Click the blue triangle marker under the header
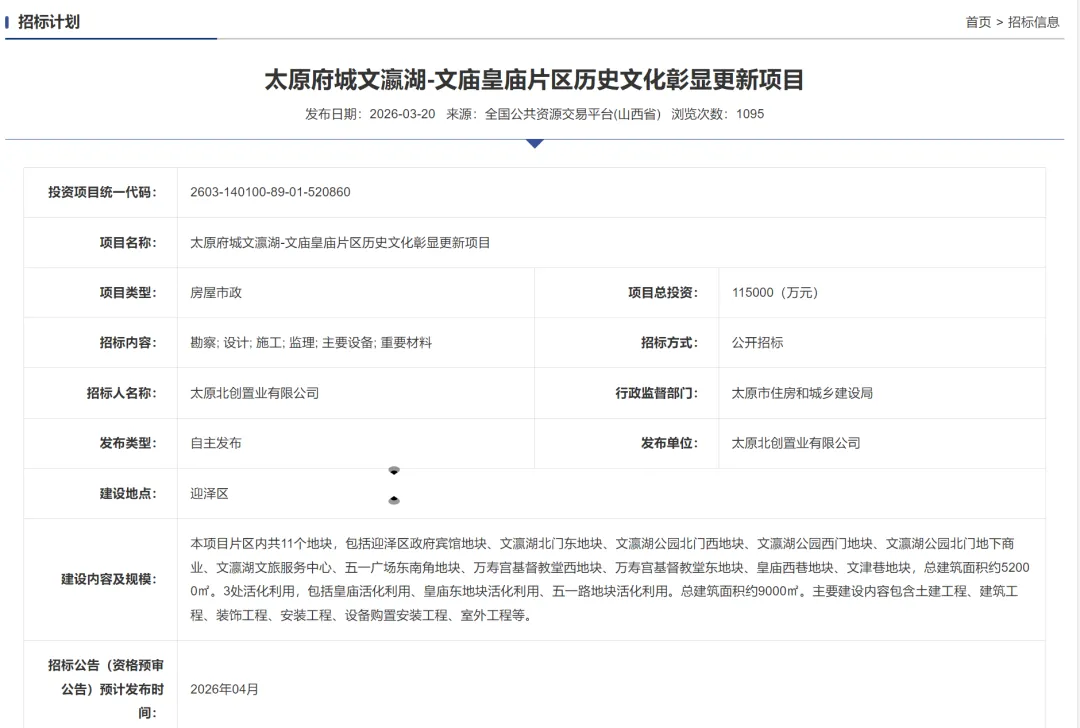Screen dimensions: 1080x728 [534, 143]
